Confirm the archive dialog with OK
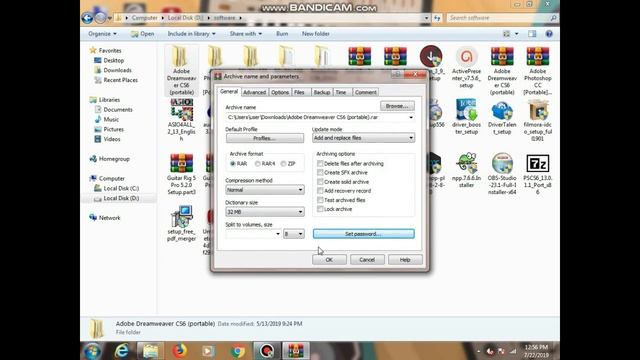This screenshot has height=360, width=640. click(329, 260)
